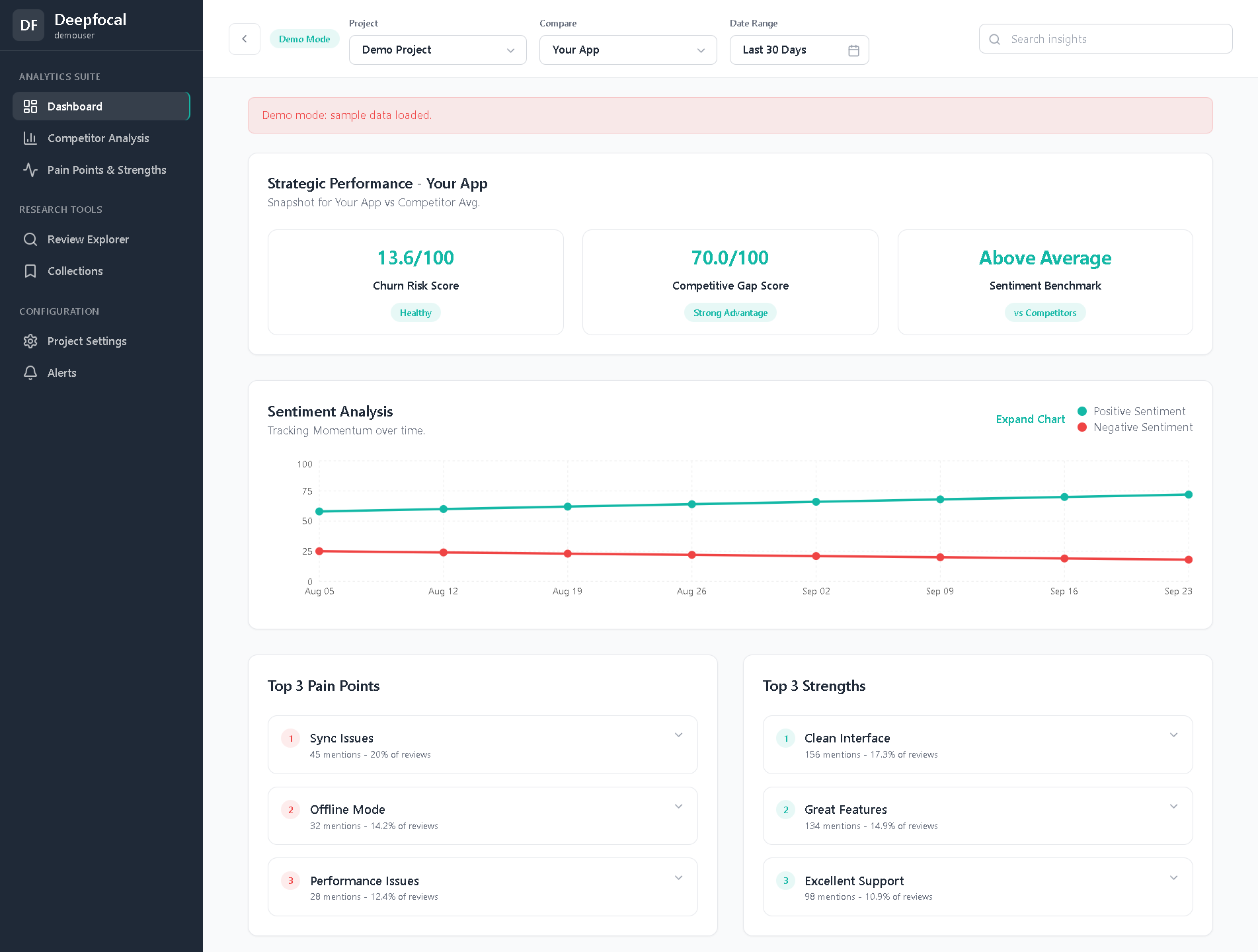Open Pain Points & Strengths waveform icon
The image size is (1258, 952).
[x=30, y=170]
